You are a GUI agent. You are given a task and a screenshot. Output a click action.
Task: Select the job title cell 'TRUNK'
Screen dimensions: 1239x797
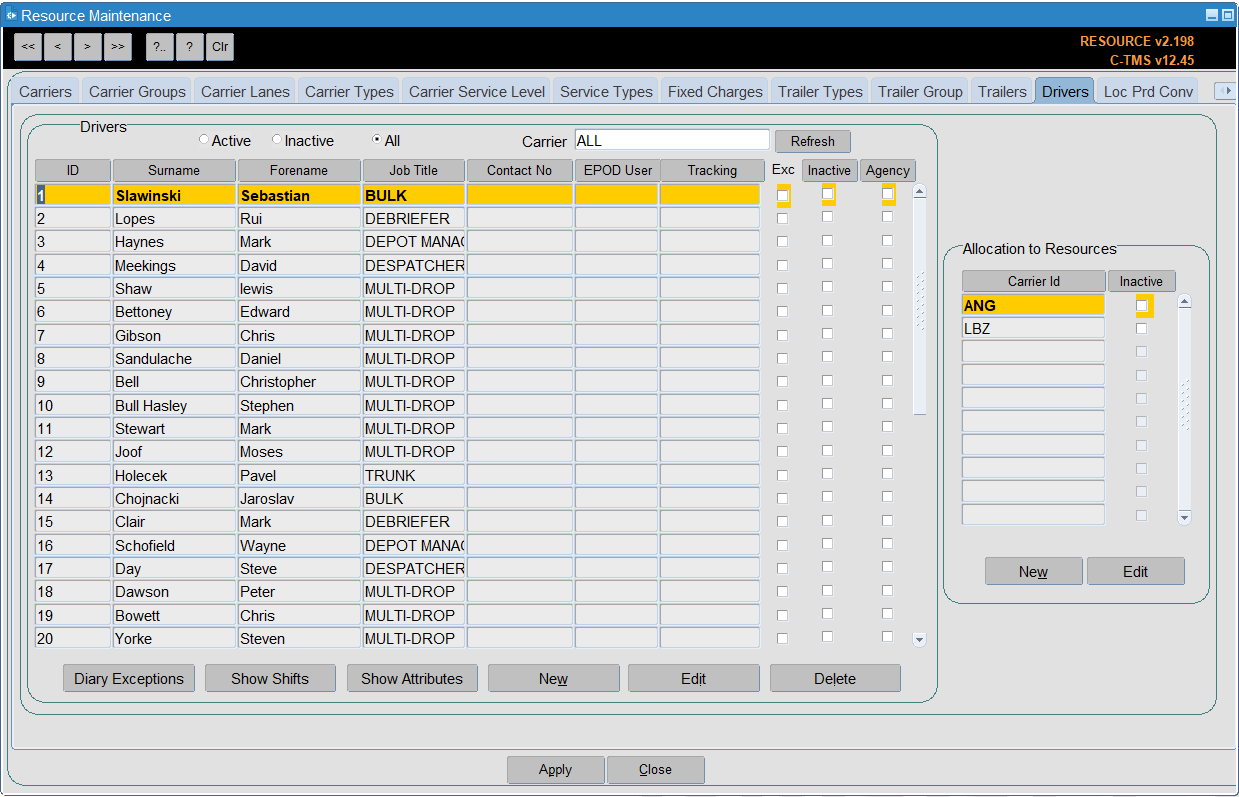(x=413, y=475)
